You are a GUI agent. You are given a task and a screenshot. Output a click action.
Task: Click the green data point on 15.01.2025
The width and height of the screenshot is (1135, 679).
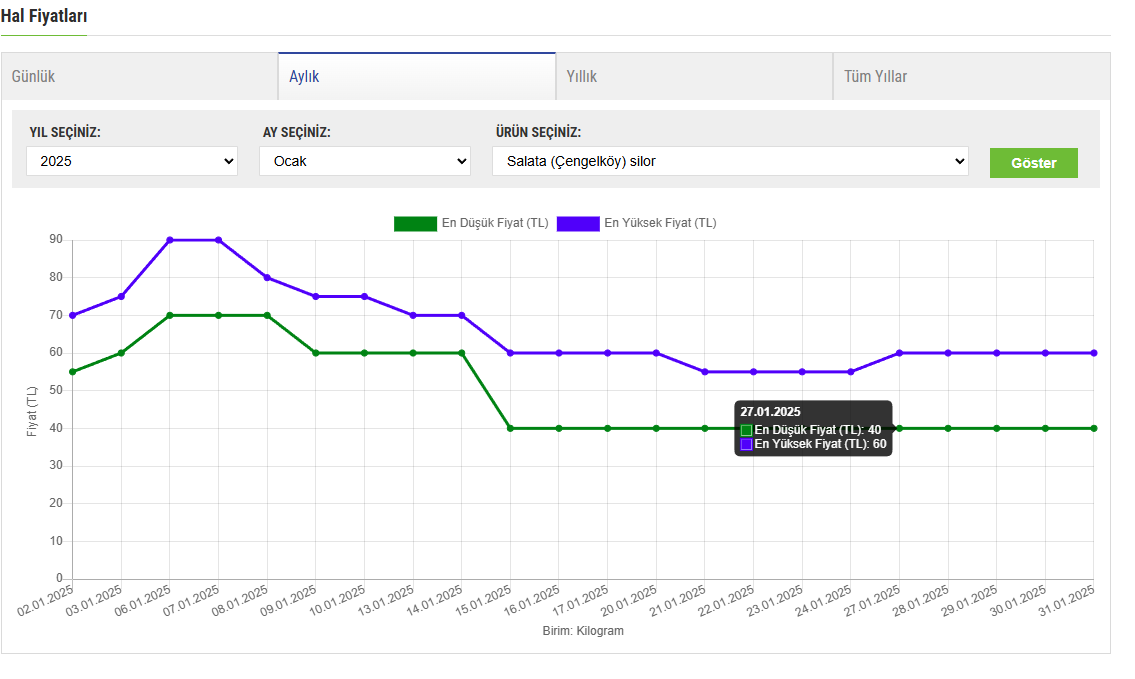(x=510, y=428)
